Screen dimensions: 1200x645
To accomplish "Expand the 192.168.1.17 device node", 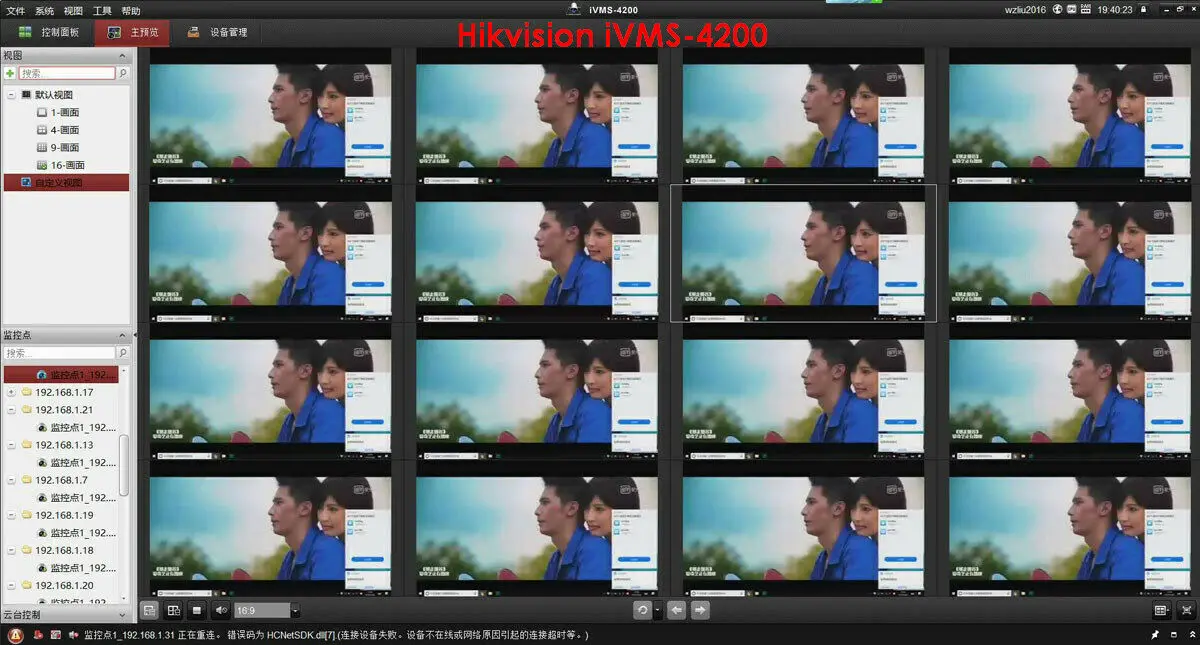I will (11, 392).
